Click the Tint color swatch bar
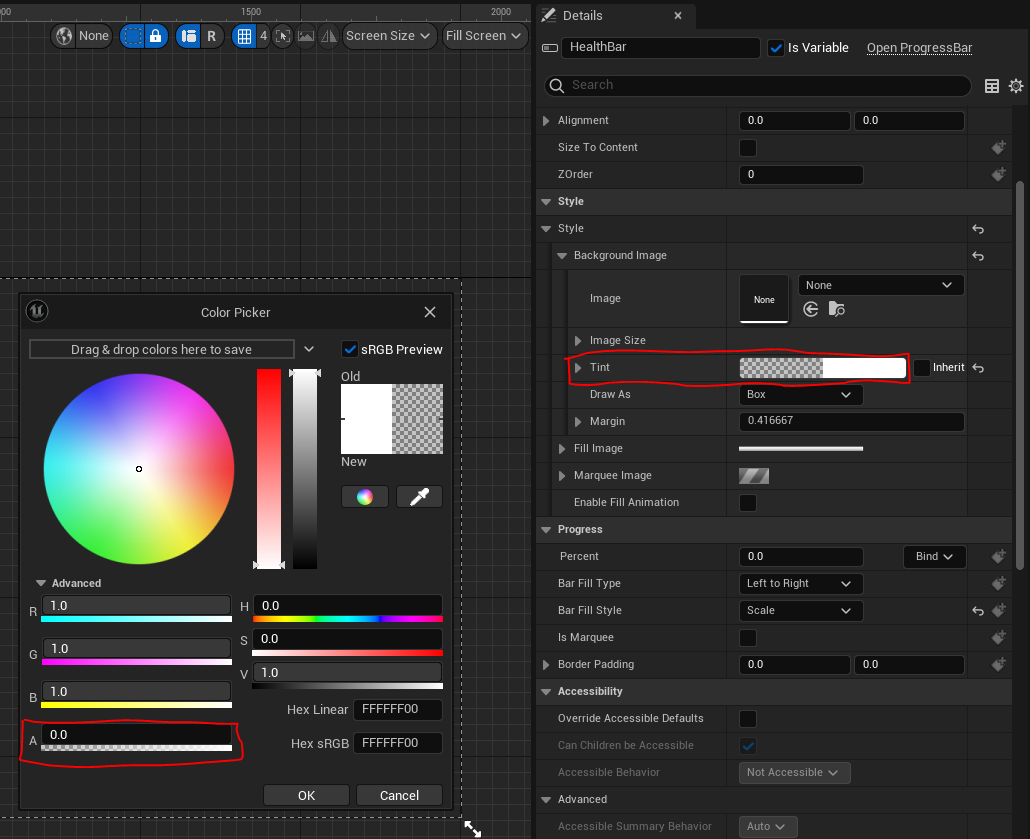This screenshot has height=839, width=1030. (822, 368)
